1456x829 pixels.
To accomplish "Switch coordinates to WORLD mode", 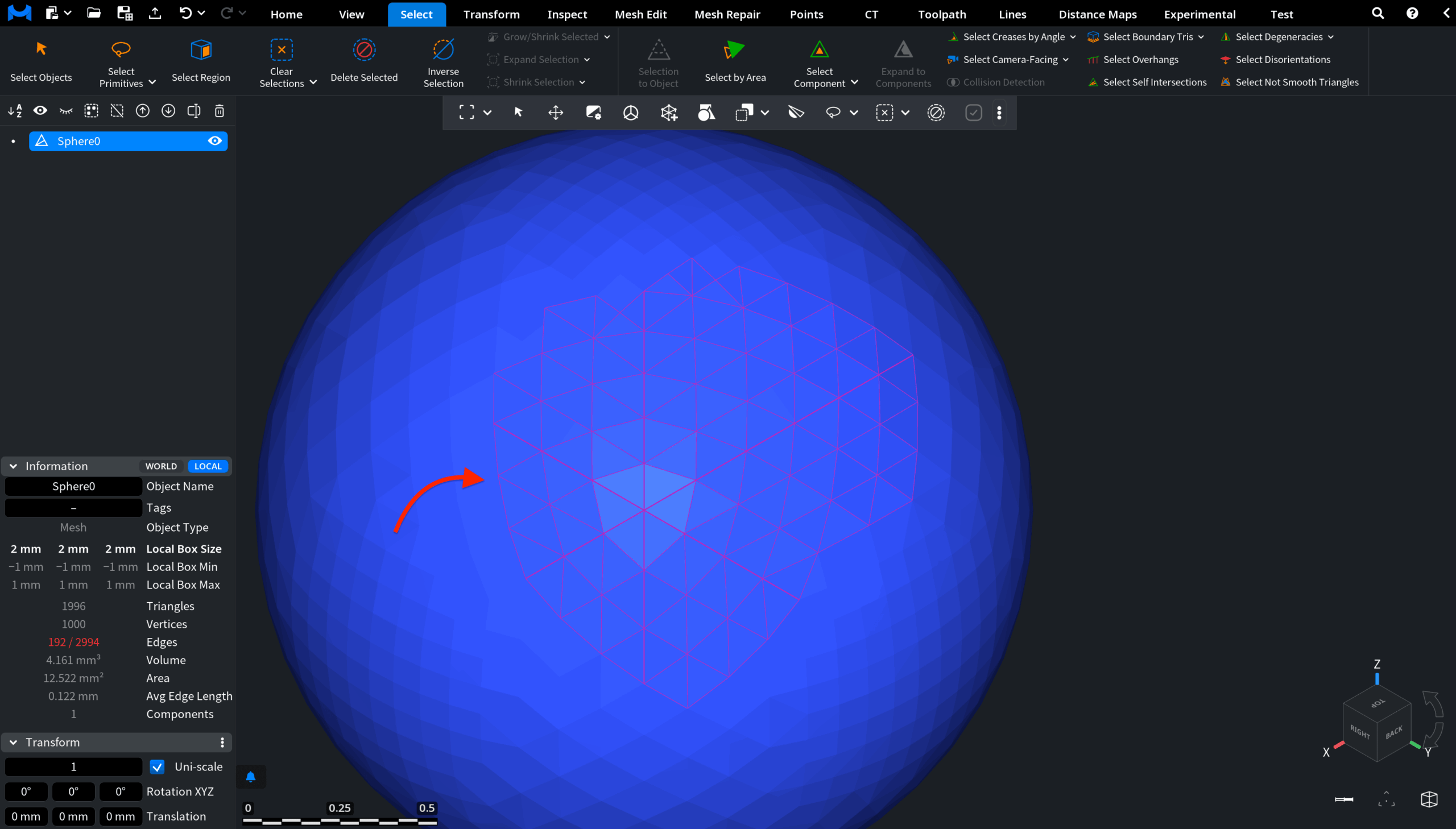I will [161, 466].
